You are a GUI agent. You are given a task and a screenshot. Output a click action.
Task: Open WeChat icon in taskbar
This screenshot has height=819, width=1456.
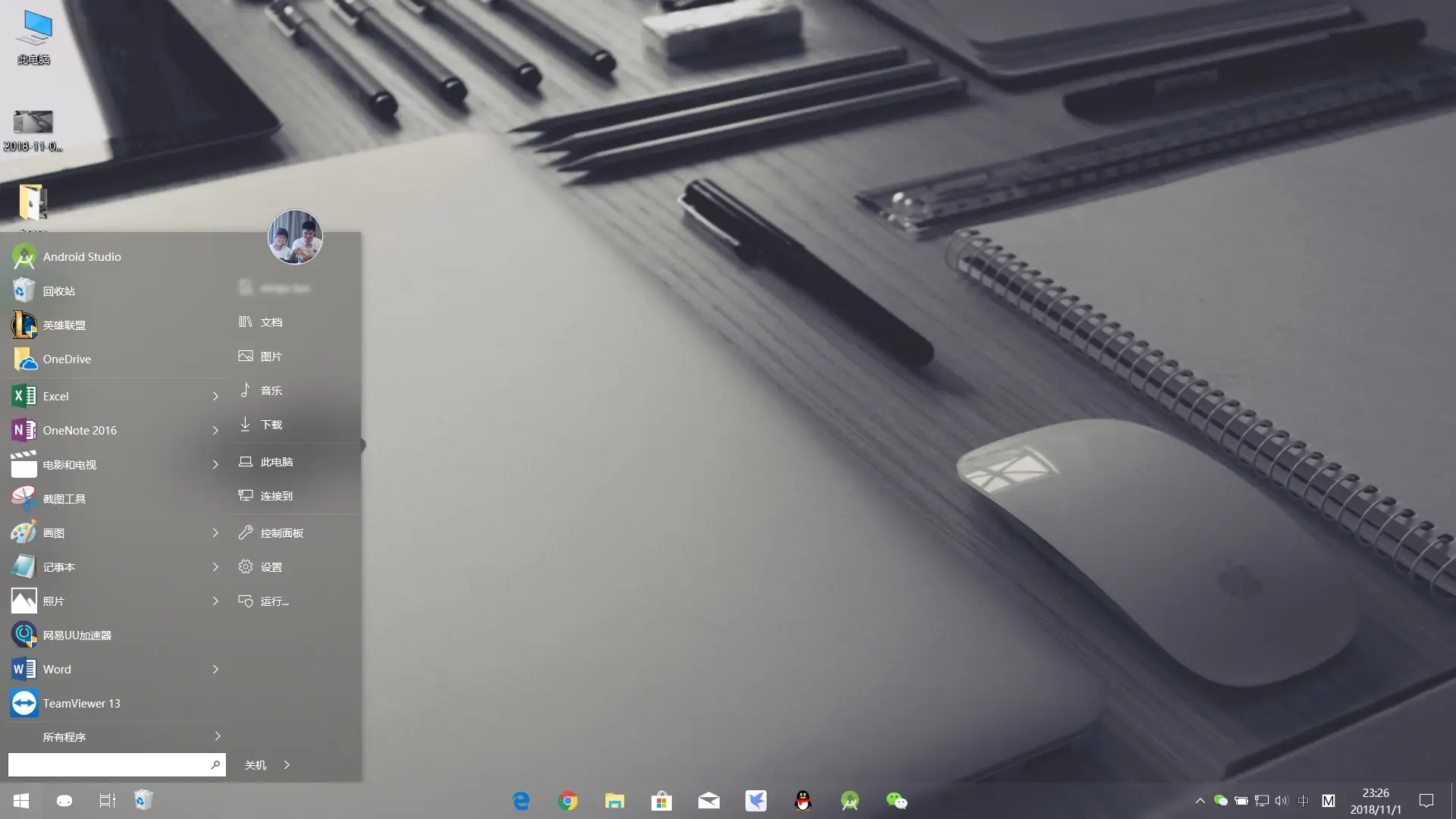tap(896, 801)
